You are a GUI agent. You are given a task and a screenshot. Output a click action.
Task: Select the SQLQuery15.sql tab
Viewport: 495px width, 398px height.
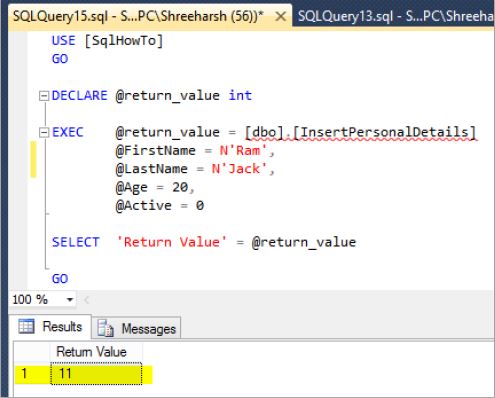[138, 16]
